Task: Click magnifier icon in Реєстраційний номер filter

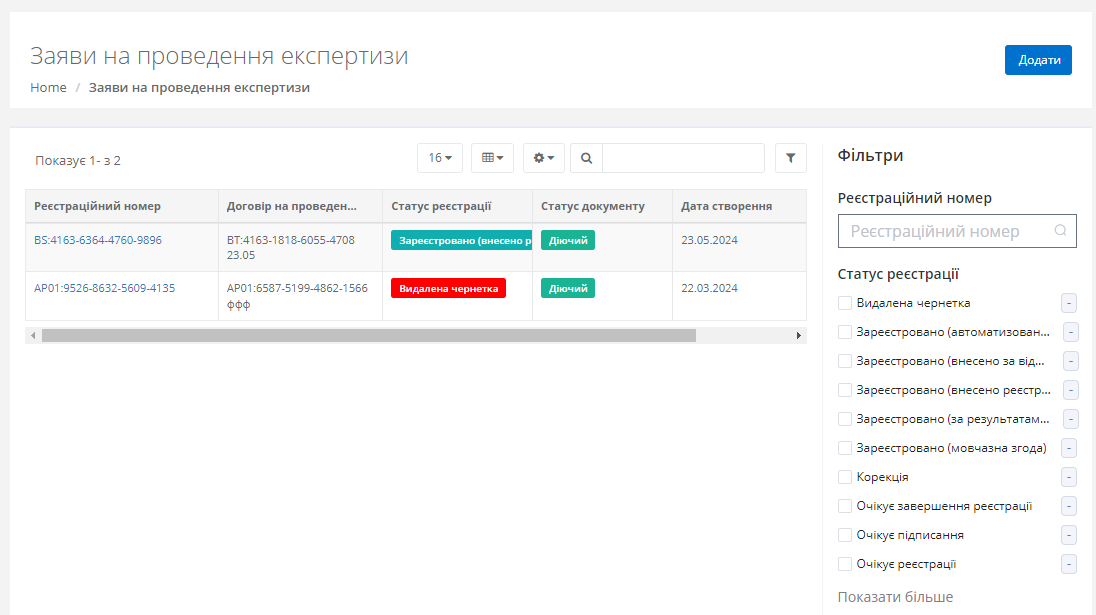Action: point(1060,231)
